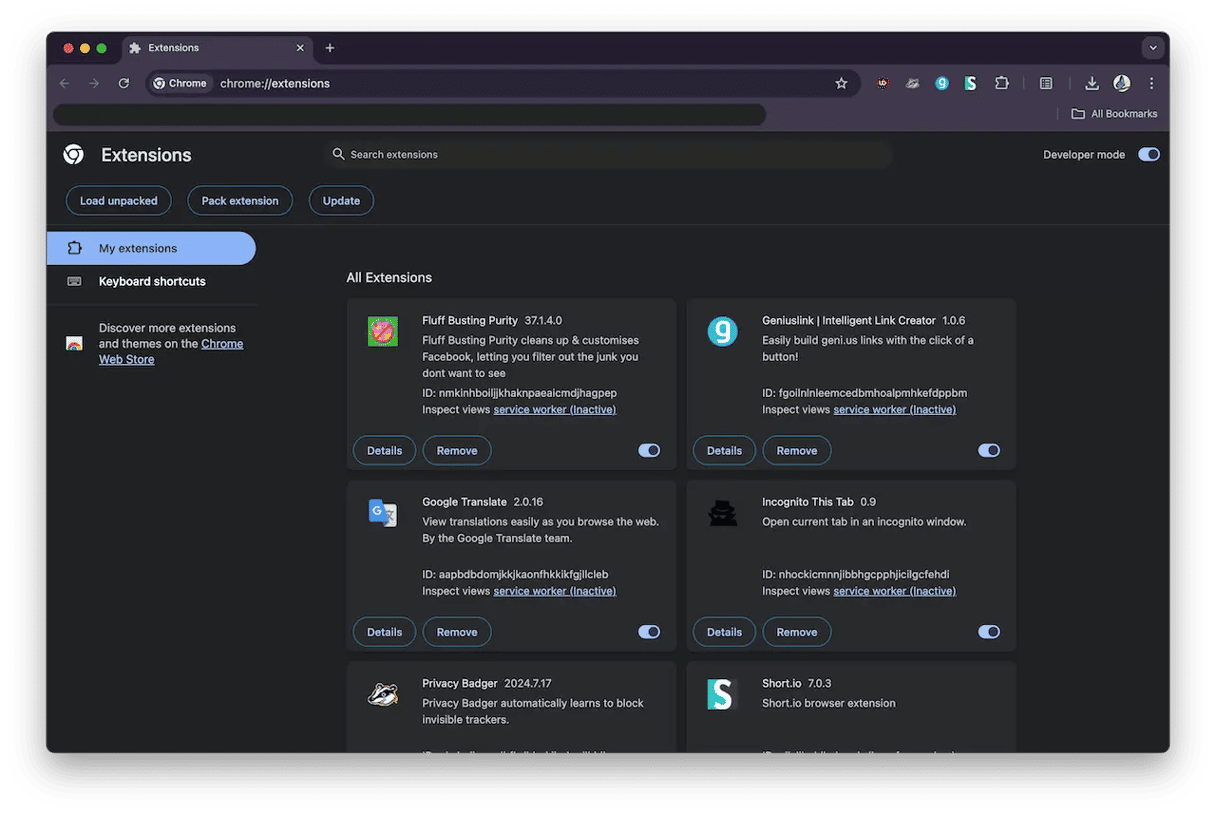Toggle Developer mode off
Viewport: 1216px width, 814px height.
coord(1149,155)
